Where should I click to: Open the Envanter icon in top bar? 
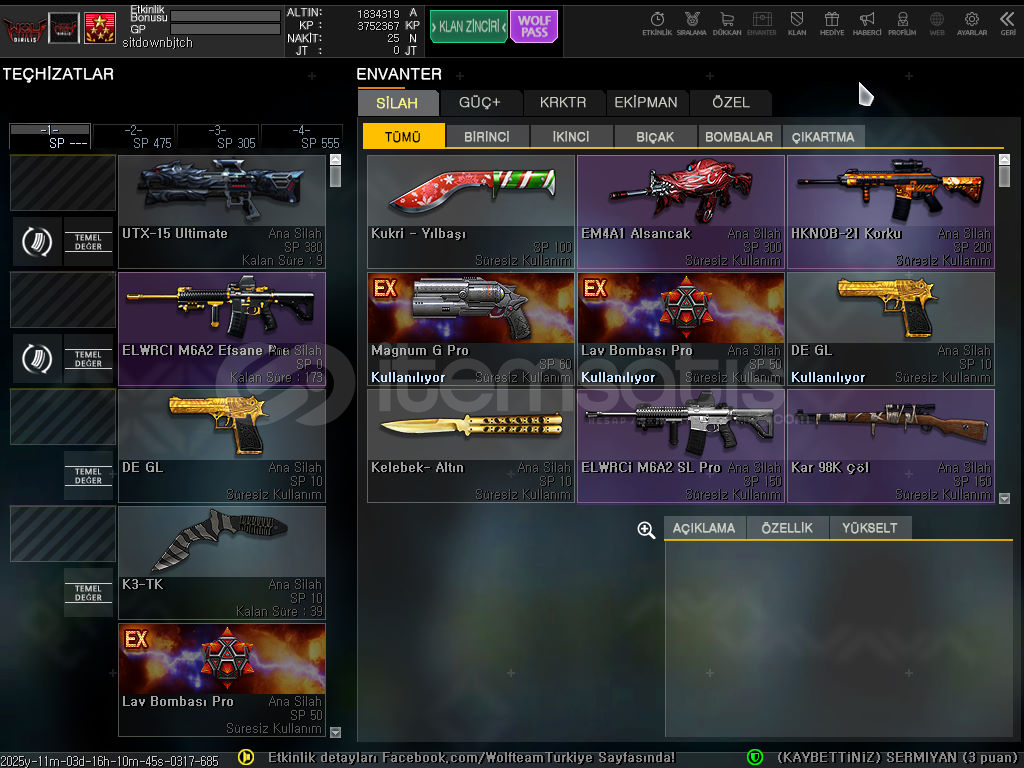pyautogui.click(x=761, y=24)
